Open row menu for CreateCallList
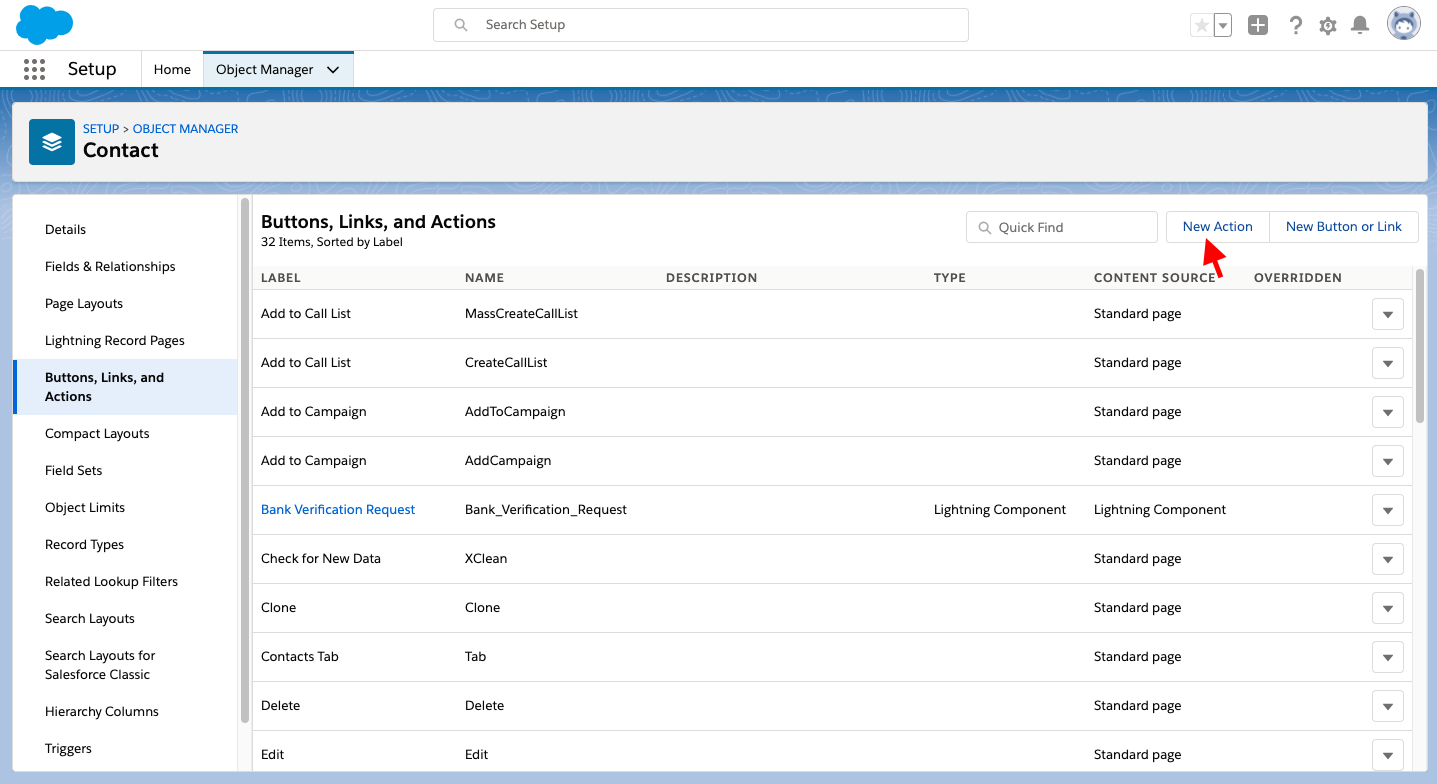1437x784 pixels. tap(1387, 363)
